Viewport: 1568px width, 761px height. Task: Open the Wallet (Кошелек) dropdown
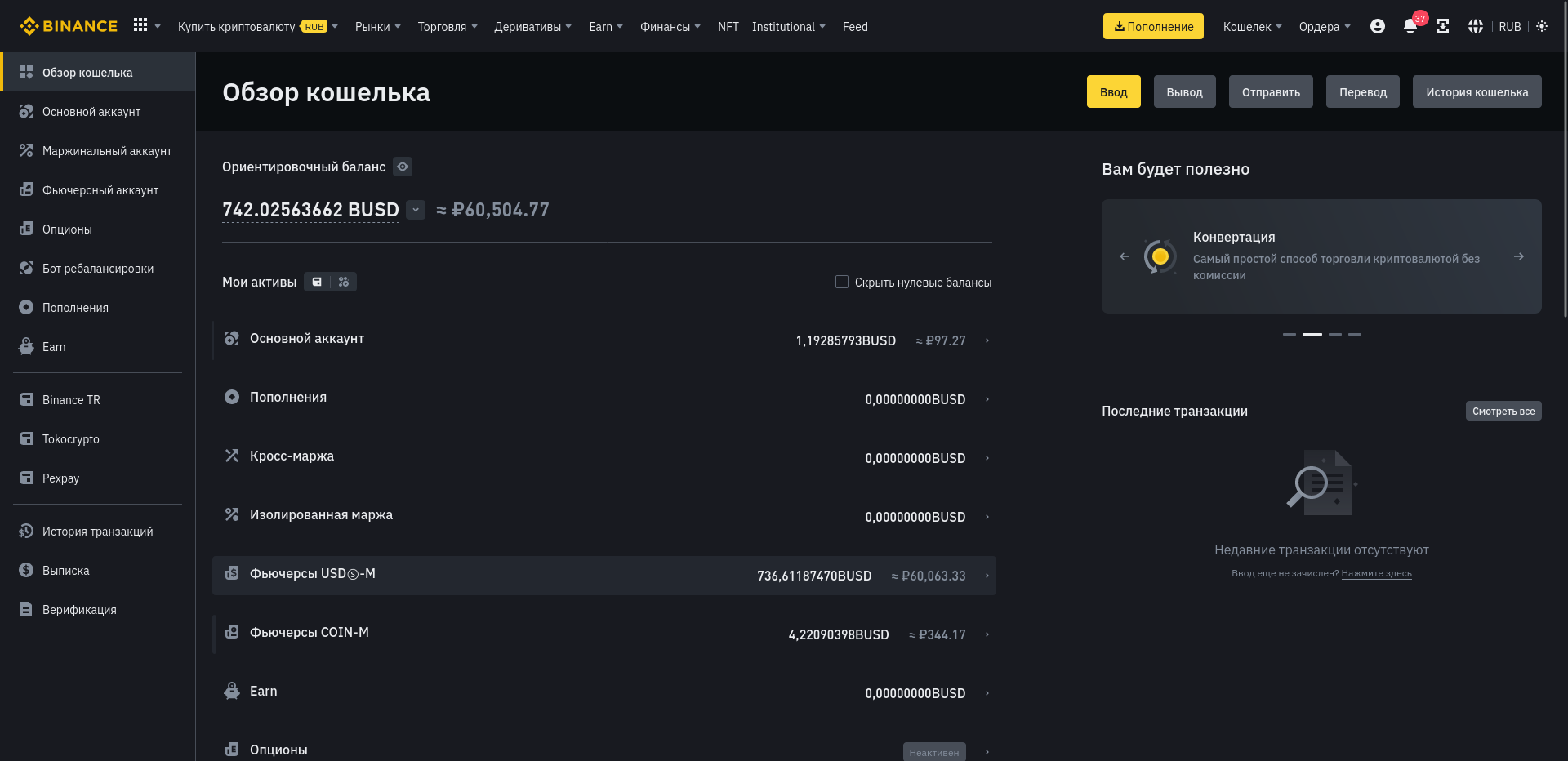coord(1253,26)
